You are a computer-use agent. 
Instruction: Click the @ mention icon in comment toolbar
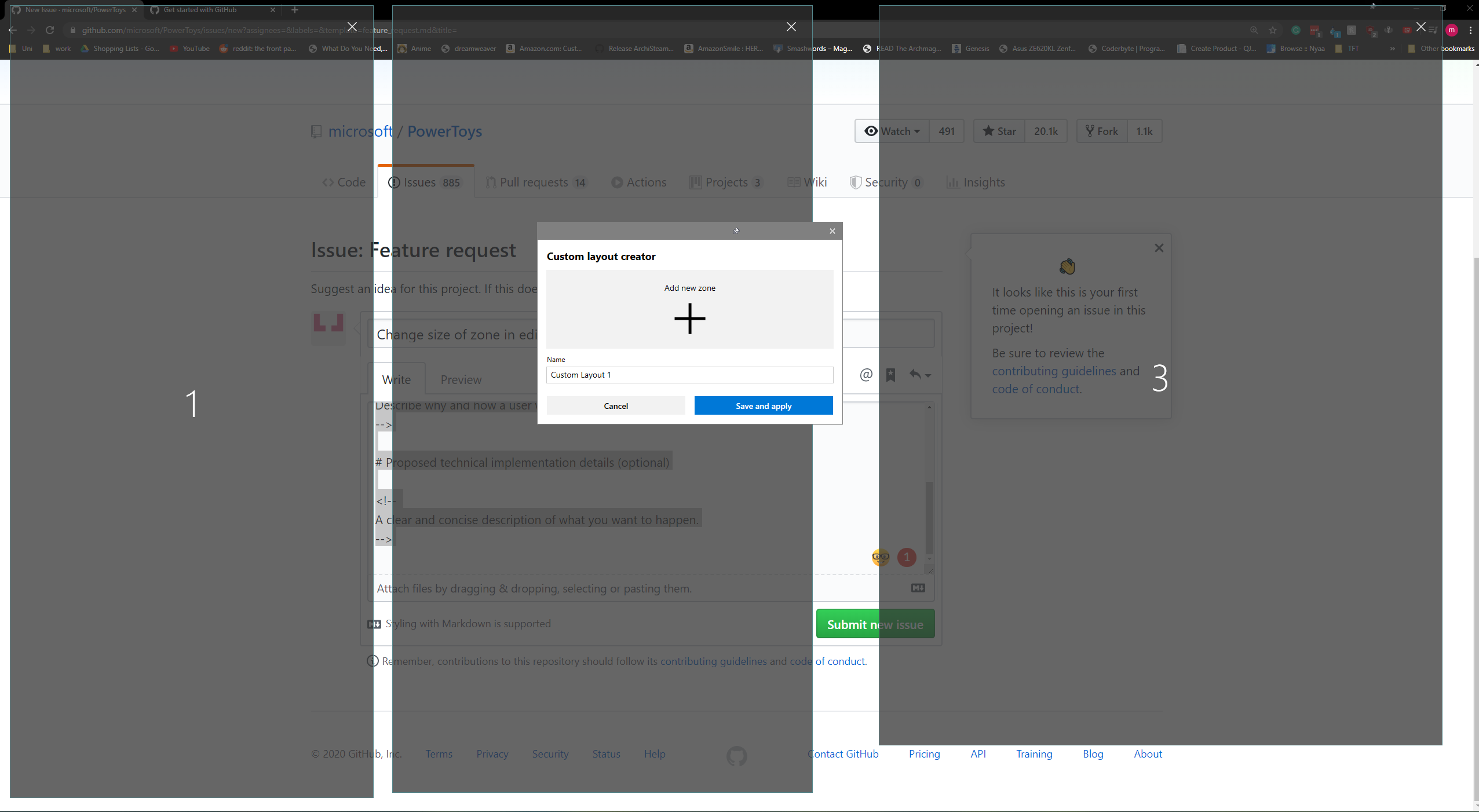tap(866, 375)
